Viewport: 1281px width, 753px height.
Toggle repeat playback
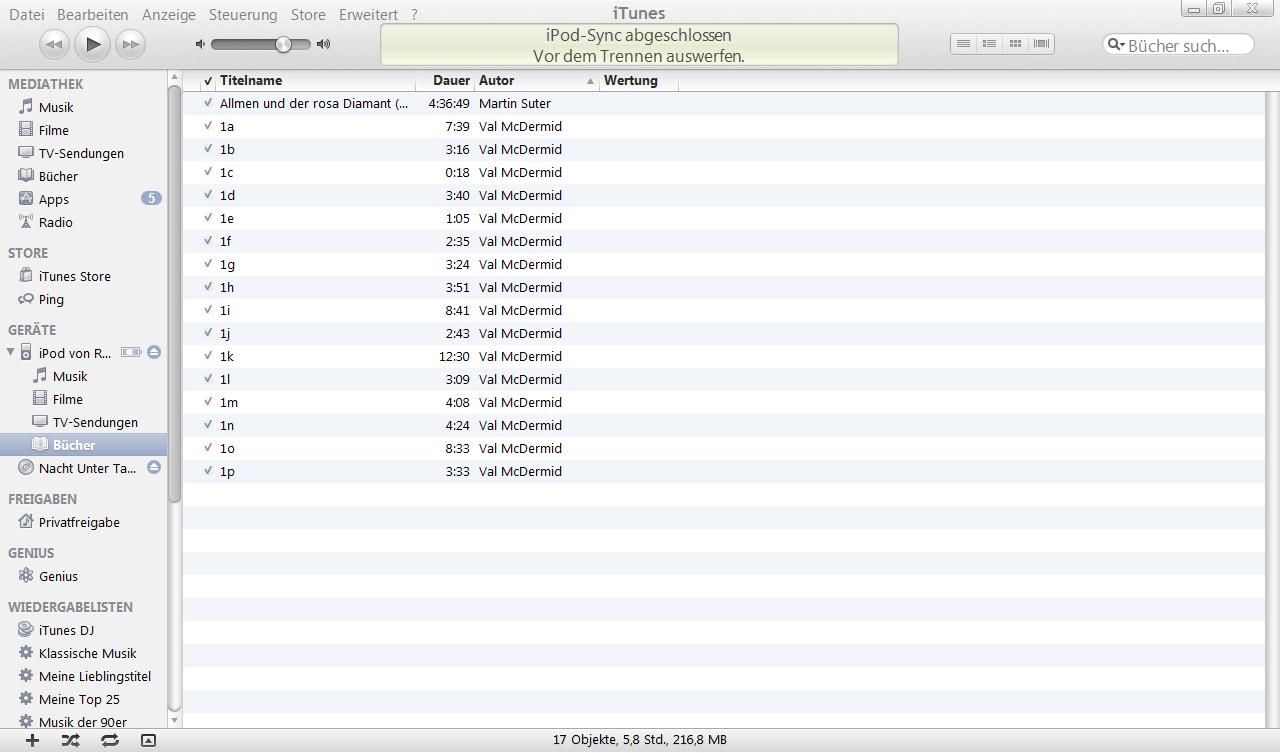coord(110,740)
